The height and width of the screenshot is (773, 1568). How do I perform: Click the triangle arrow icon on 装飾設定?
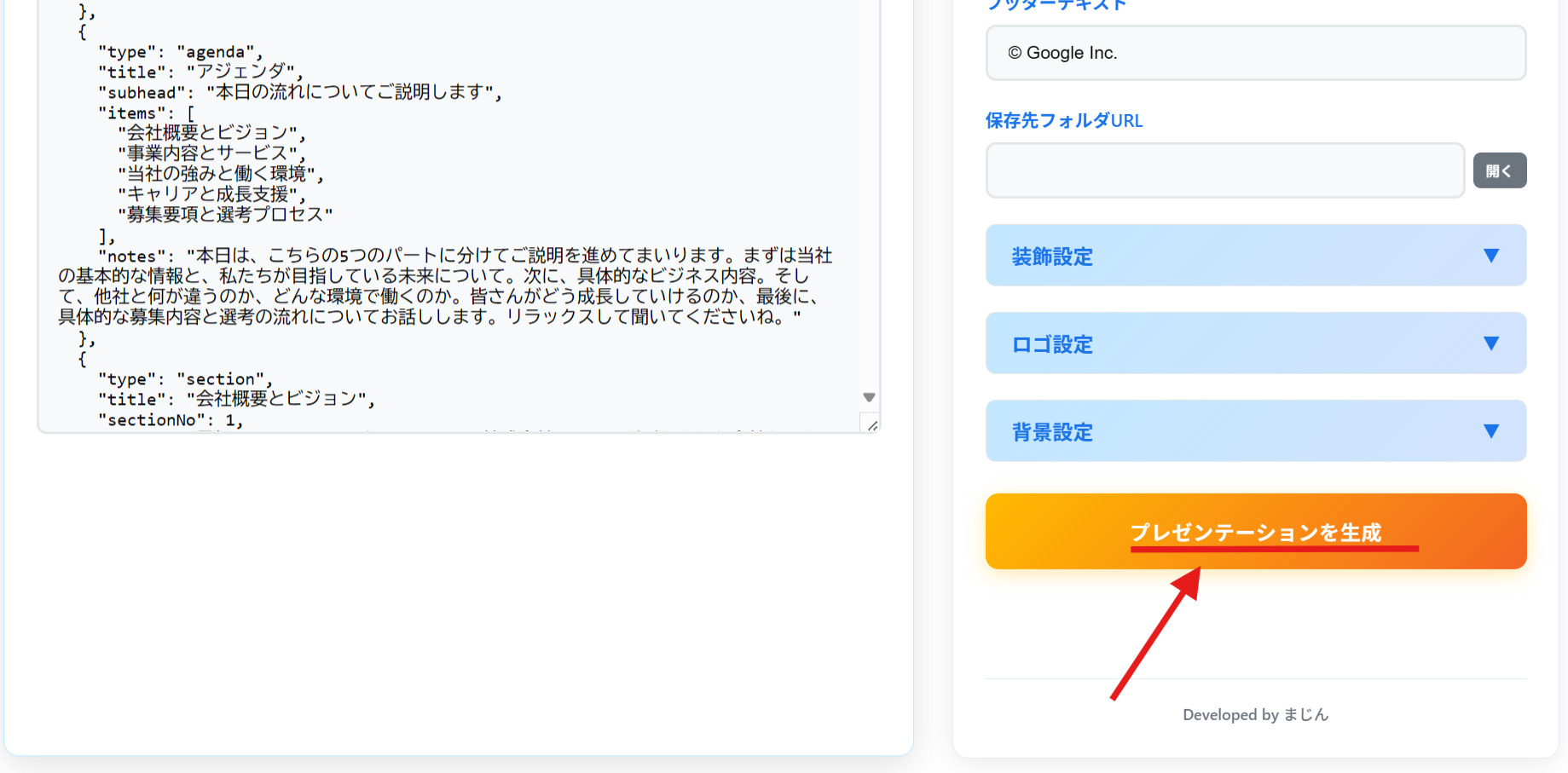coord(1490,256)
